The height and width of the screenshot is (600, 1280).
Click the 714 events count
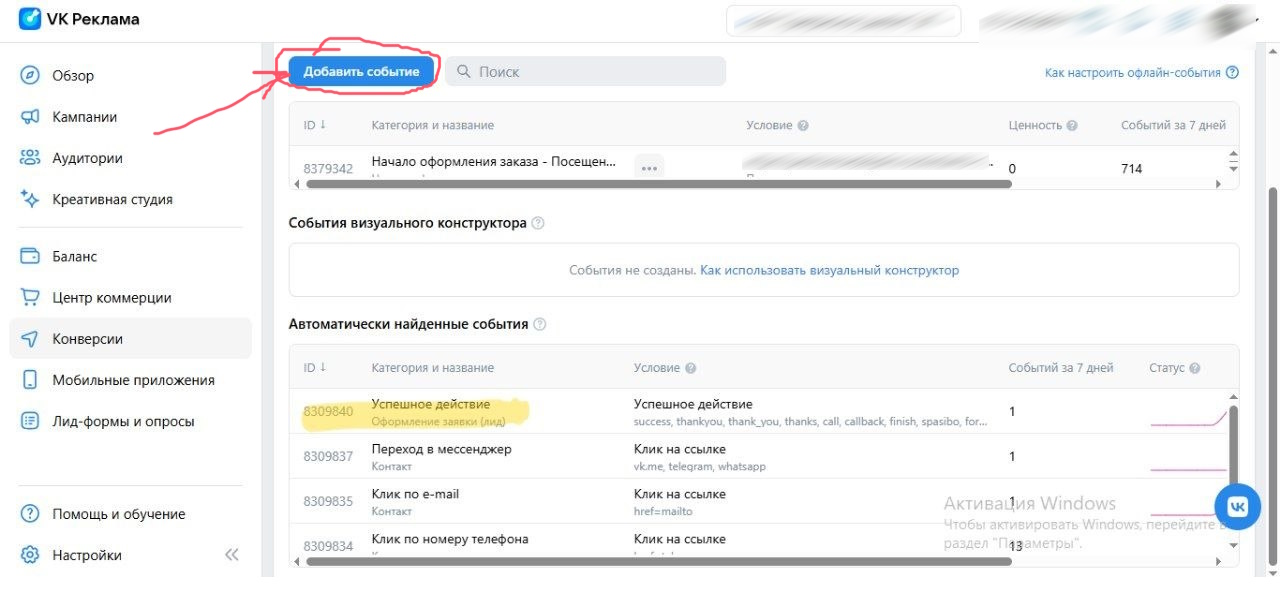point(1131,169)
